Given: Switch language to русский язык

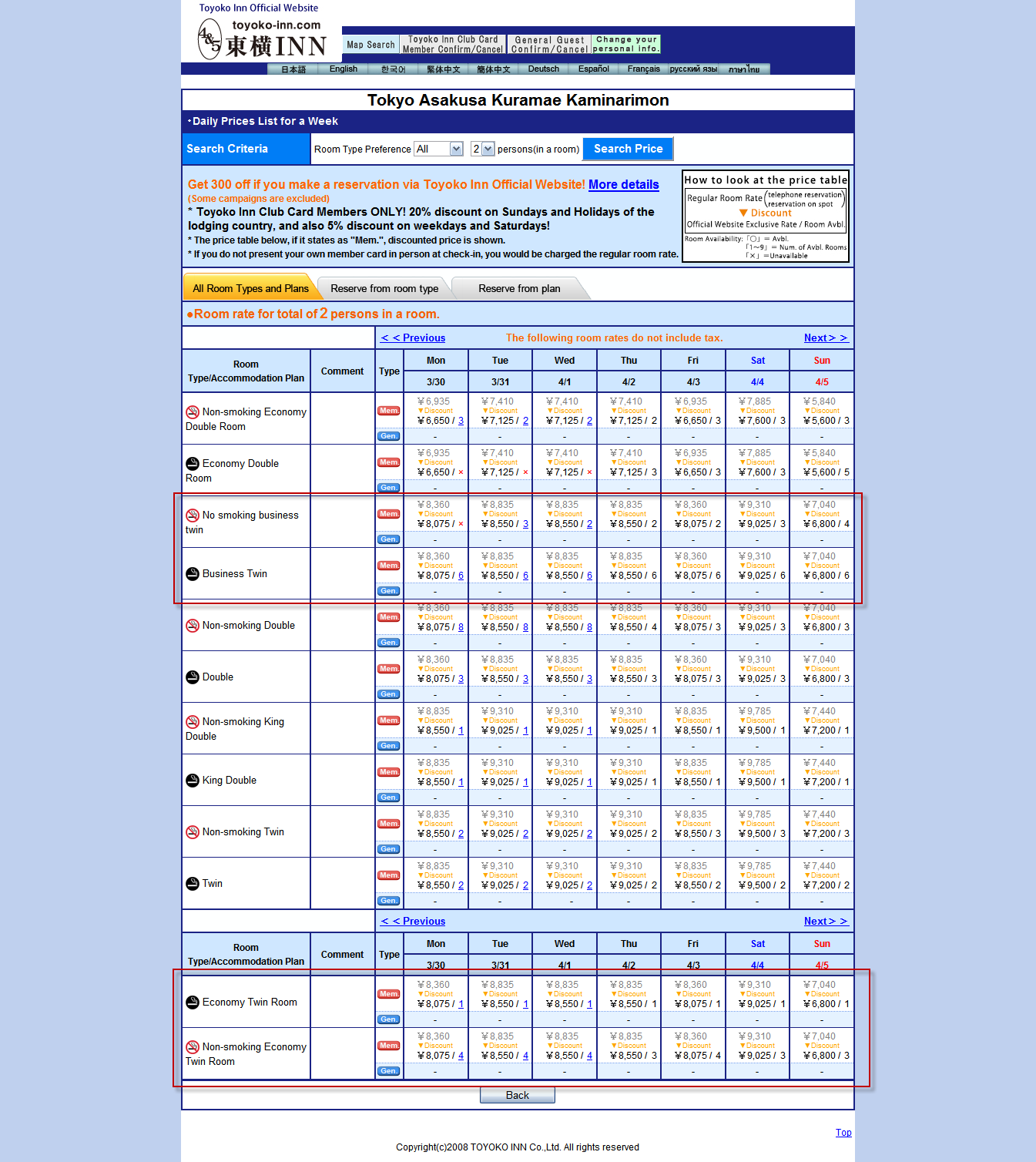Looking at the screenshot, I should pos(694,69).
